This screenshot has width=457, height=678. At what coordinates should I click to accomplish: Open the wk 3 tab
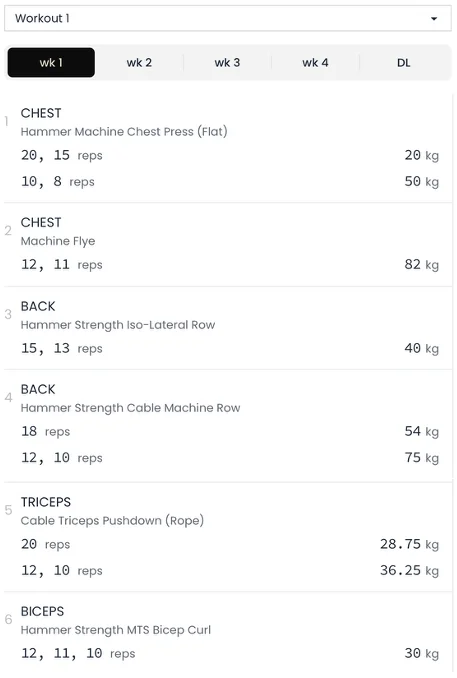coord(227,63)
